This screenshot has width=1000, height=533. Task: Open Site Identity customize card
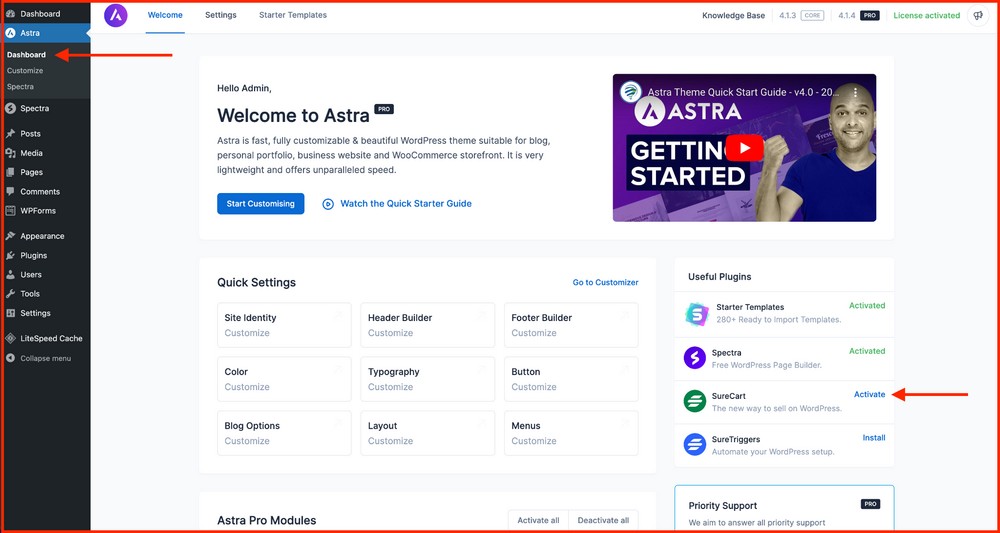[x=284, y=325]
